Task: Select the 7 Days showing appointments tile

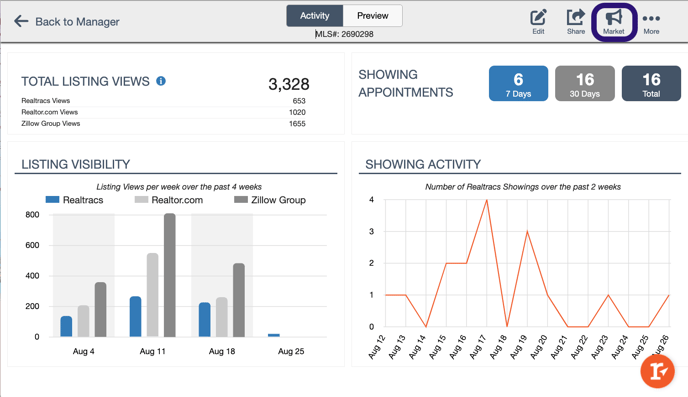Action: point(518,83)
